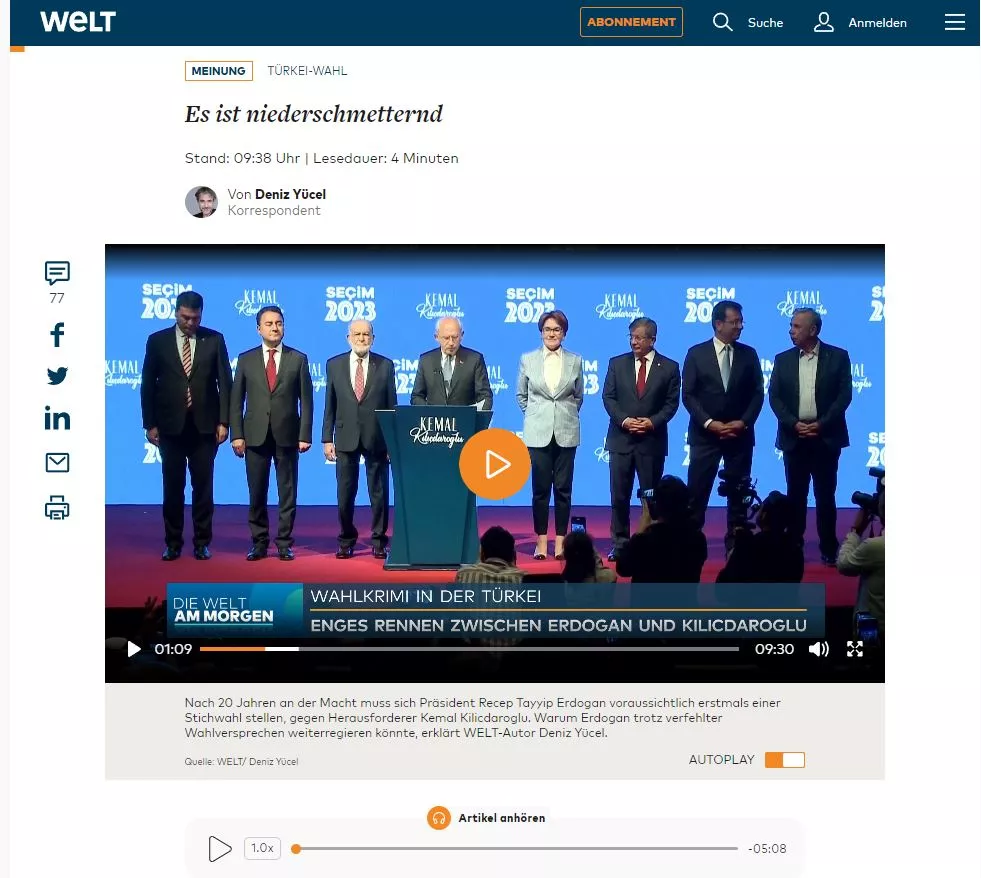Viewport: 981px width, 878px height.
Task: Share article on Facebook
Action: [x=57, y=335]
